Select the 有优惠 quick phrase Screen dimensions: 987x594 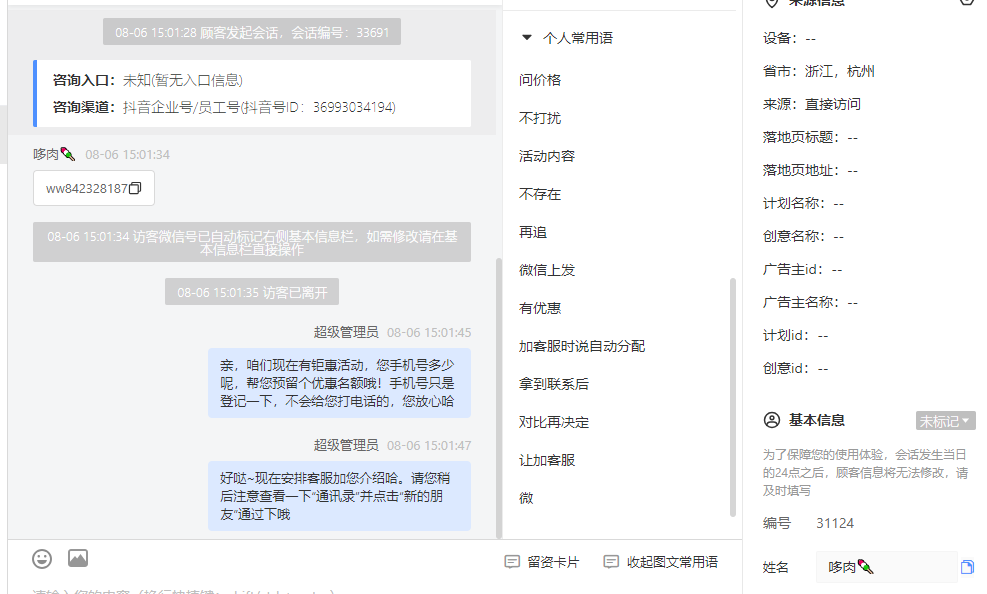pyautogui.click(x=539, y=308)
